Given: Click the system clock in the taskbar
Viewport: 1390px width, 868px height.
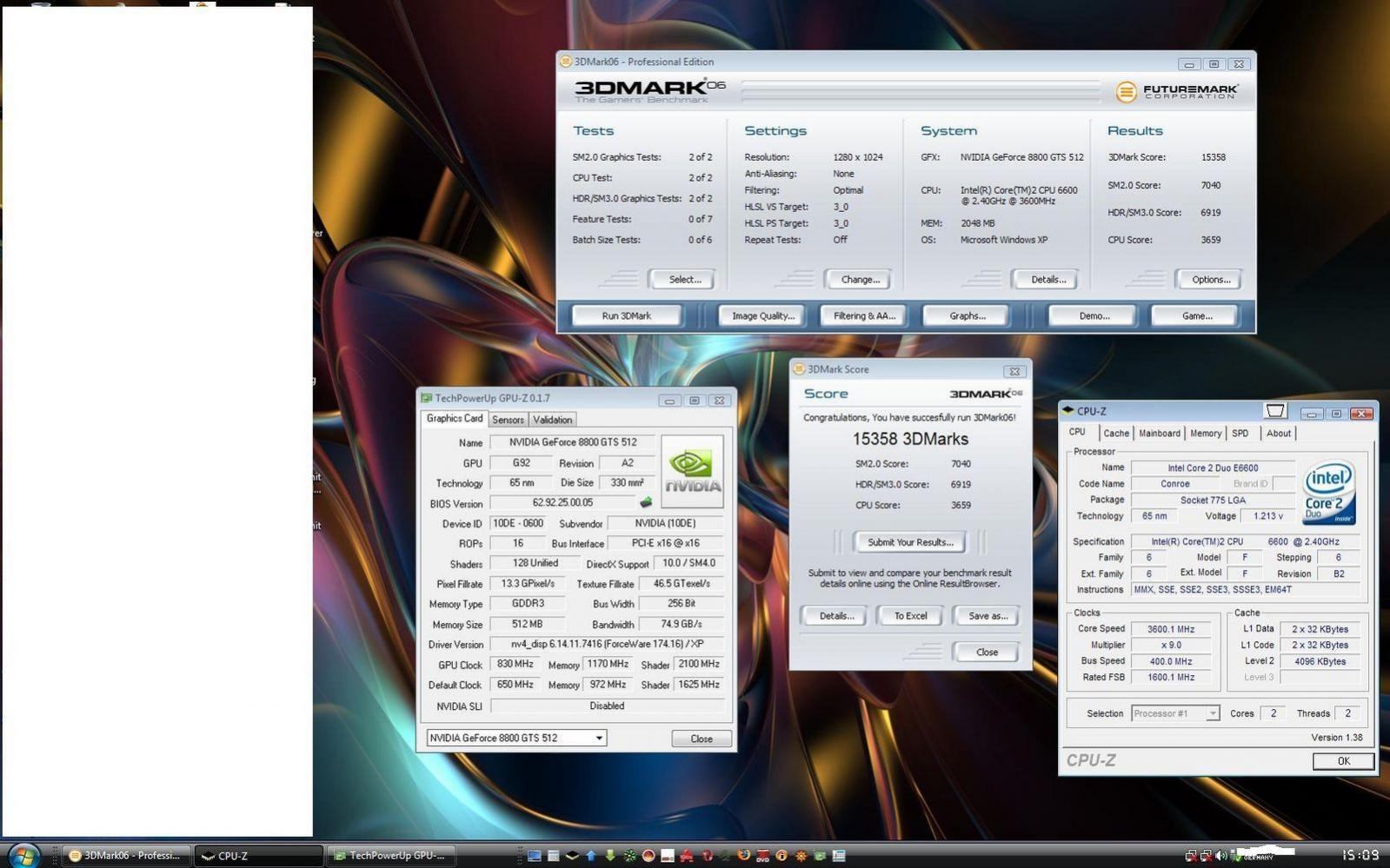Looking at the screenshot, I should [1360, 856].
